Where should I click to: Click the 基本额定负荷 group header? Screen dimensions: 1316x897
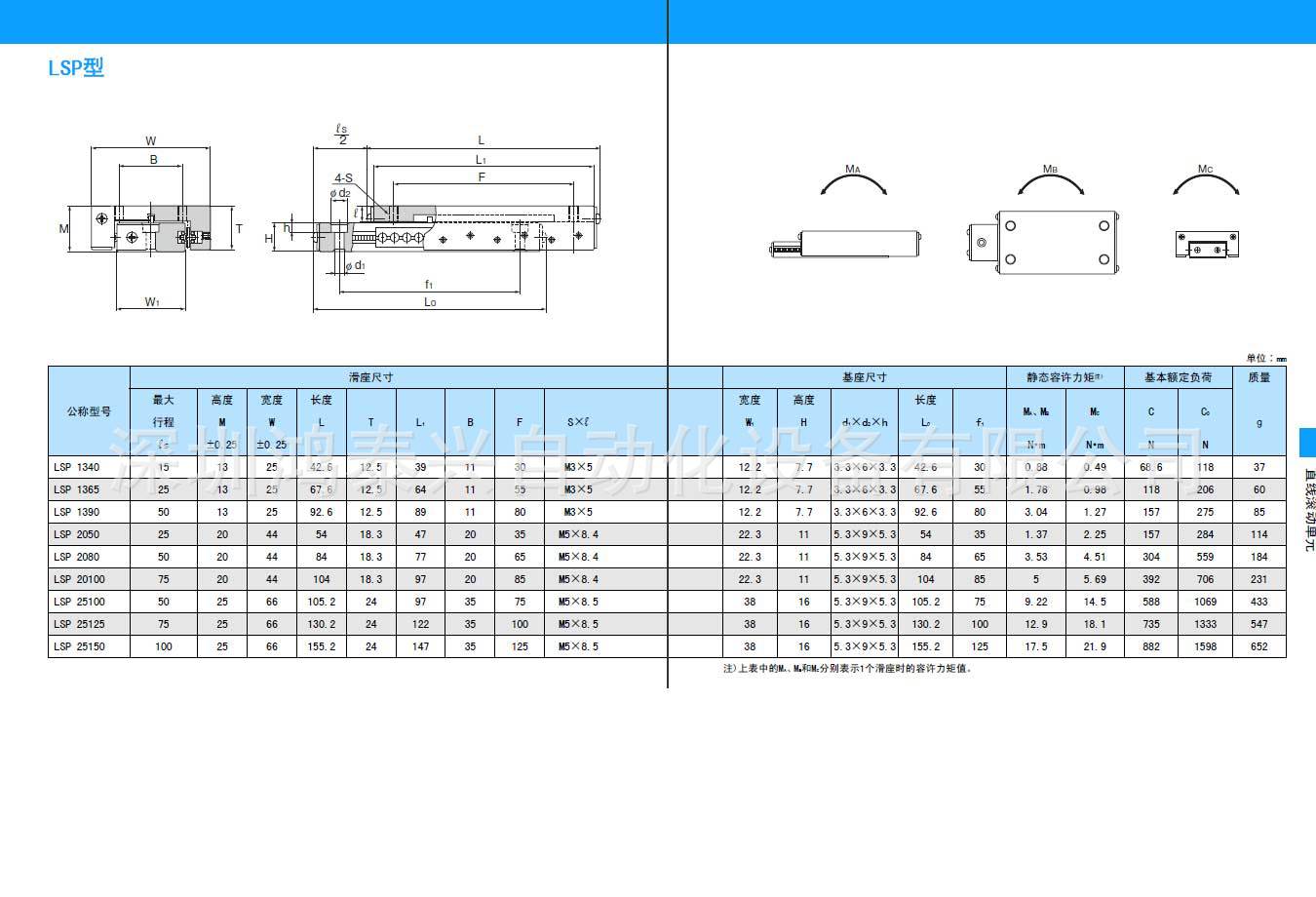1178,377
